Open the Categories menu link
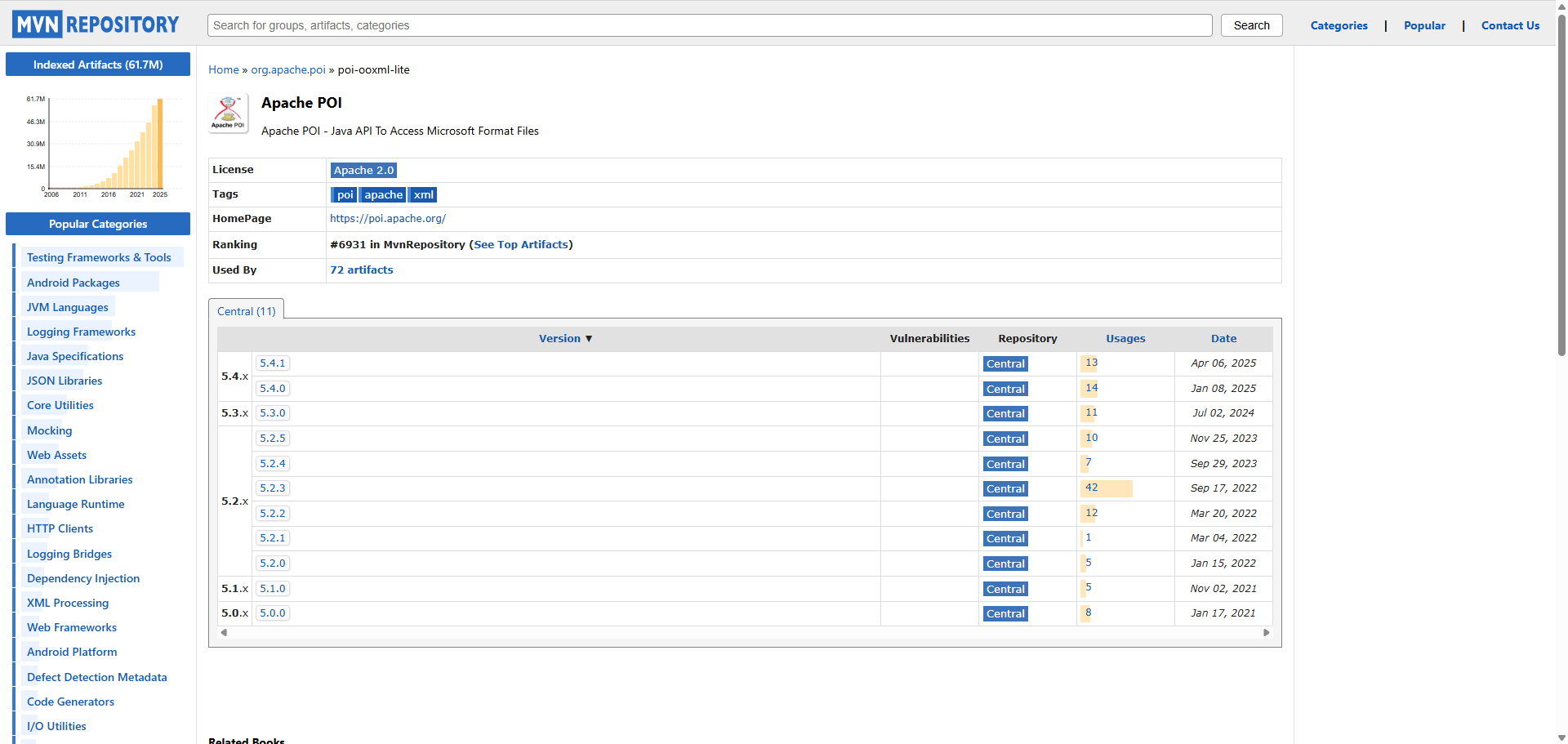1568x744 pixels. point(1339,25)
